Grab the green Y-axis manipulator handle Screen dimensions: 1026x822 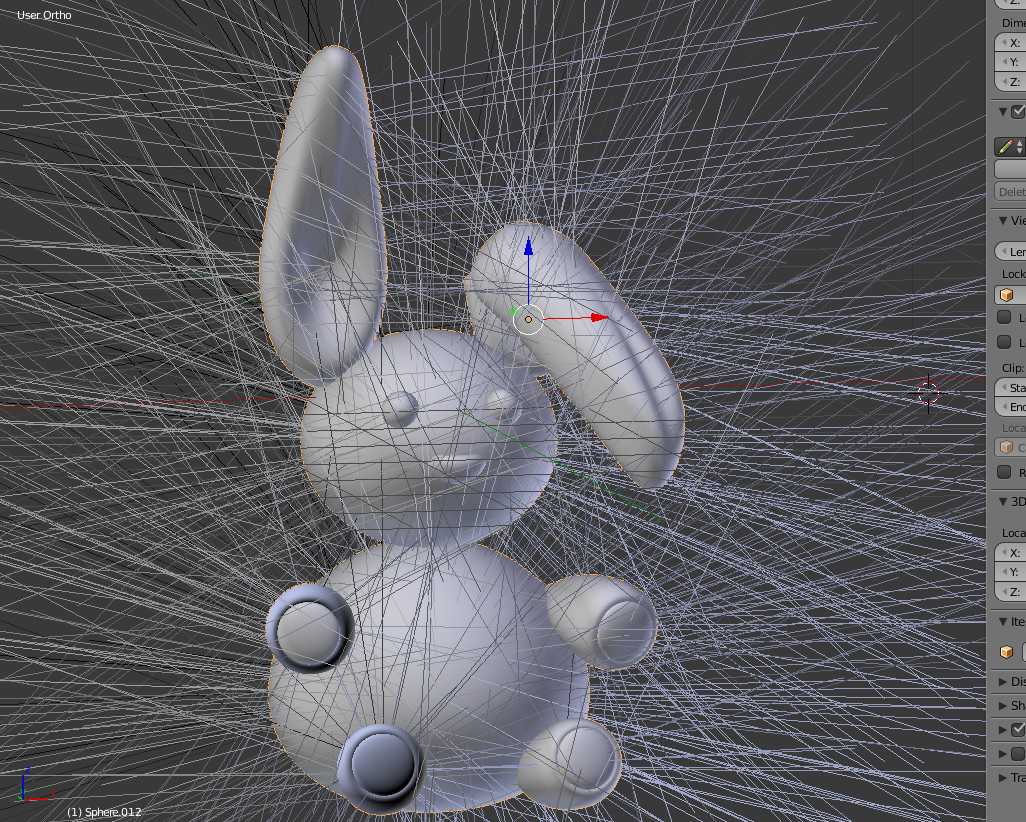[514, 312]
